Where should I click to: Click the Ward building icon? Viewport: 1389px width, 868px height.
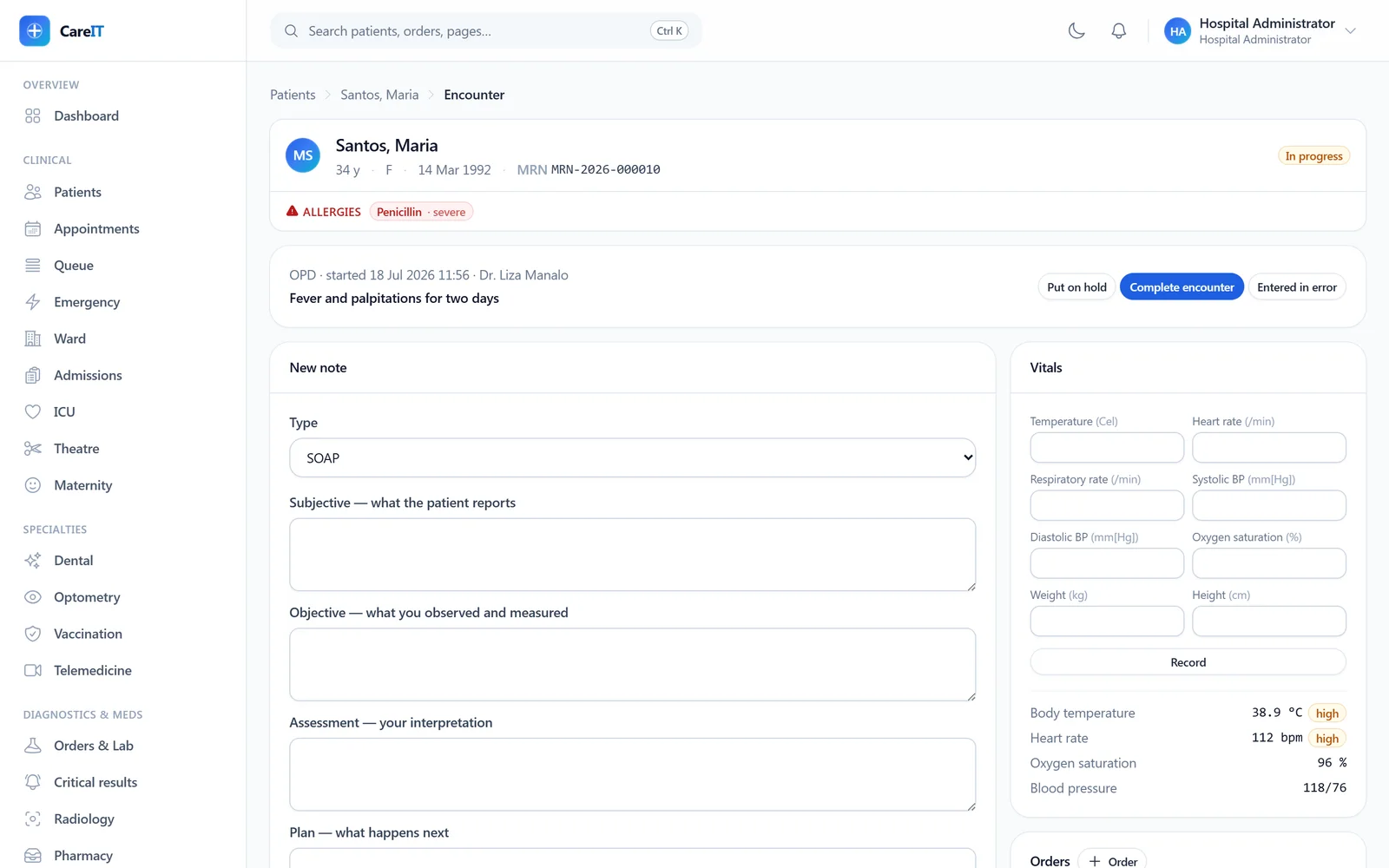pos(33,339)
